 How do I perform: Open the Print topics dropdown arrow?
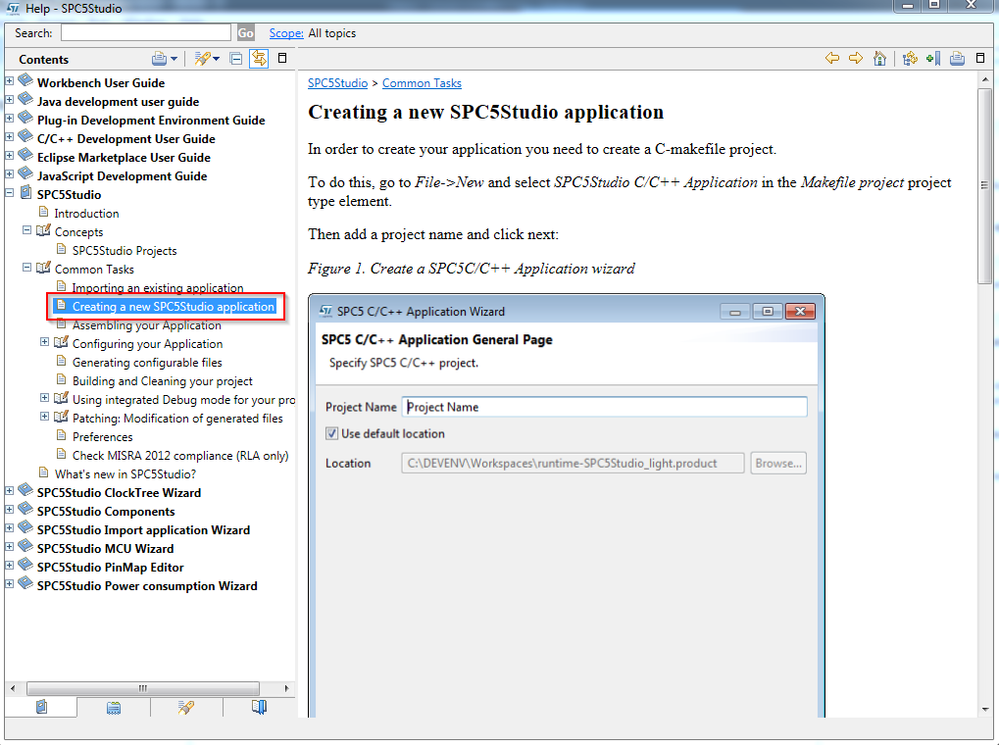[x=174, y=59]
